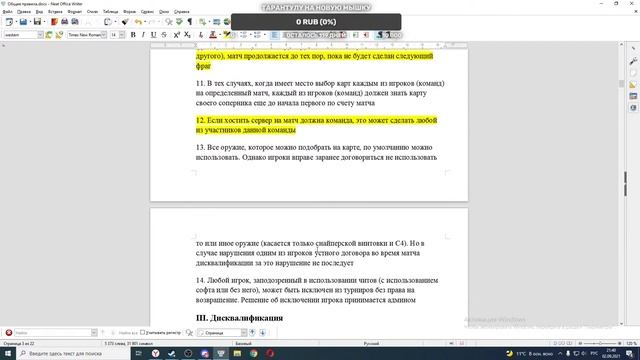Screen dimensions: 640x360
Task: Click Find & Replace icon in find bar
Action: pyautogui.click(x=189, y=333)
